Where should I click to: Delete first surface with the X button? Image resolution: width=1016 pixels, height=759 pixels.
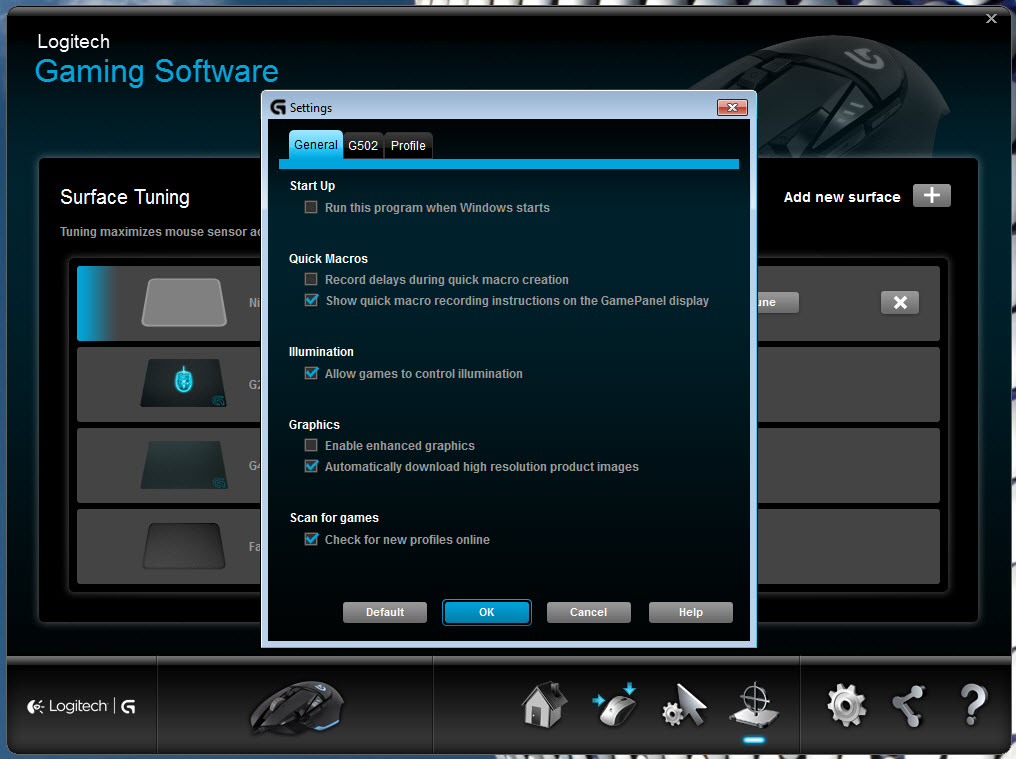[x=899, y=302]
